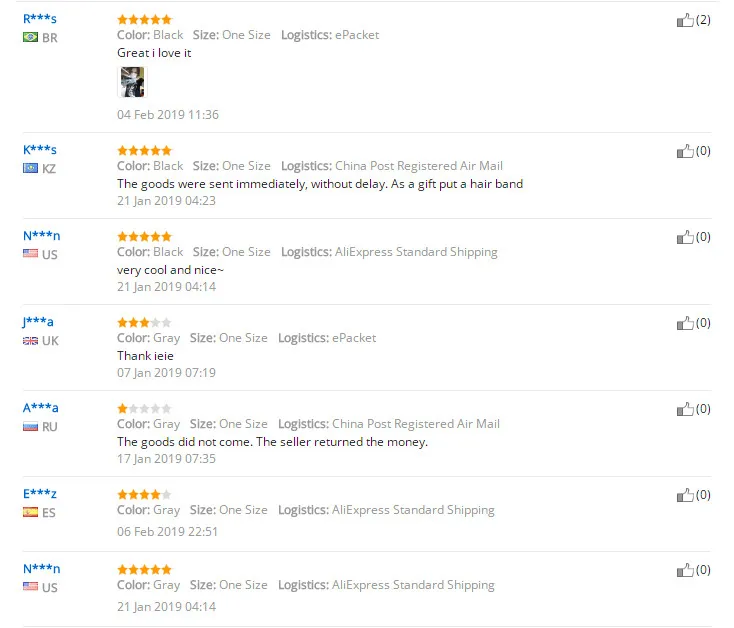Thumbs-up the A***a review from RU

(685, 409)
